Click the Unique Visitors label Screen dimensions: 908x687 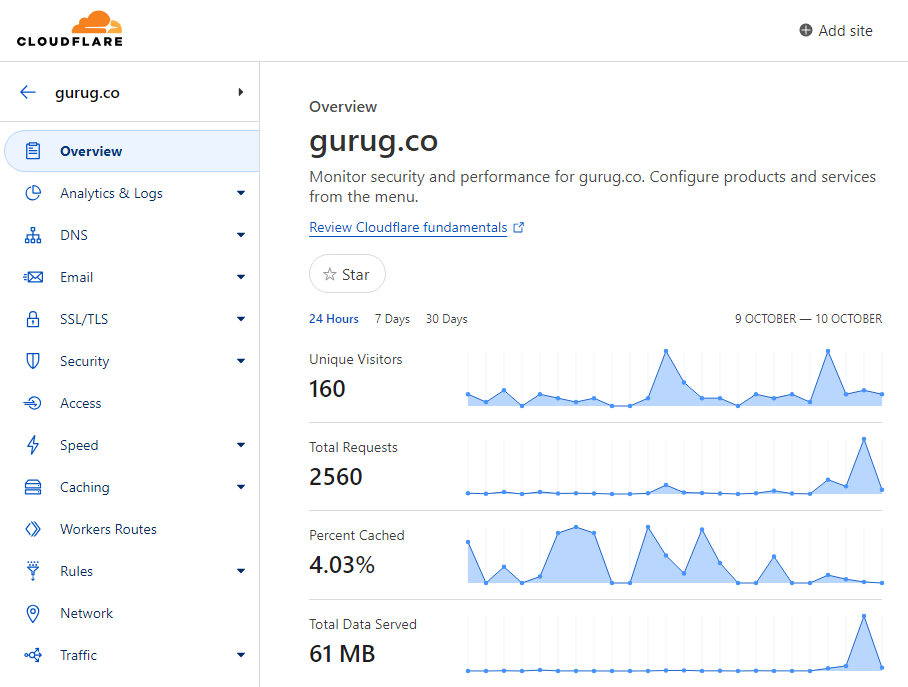(356, 360)
